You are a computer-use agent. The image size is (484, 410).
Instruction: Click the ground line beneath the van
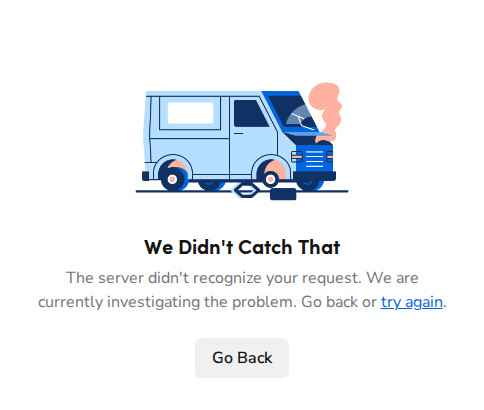(x=242, y=191)
